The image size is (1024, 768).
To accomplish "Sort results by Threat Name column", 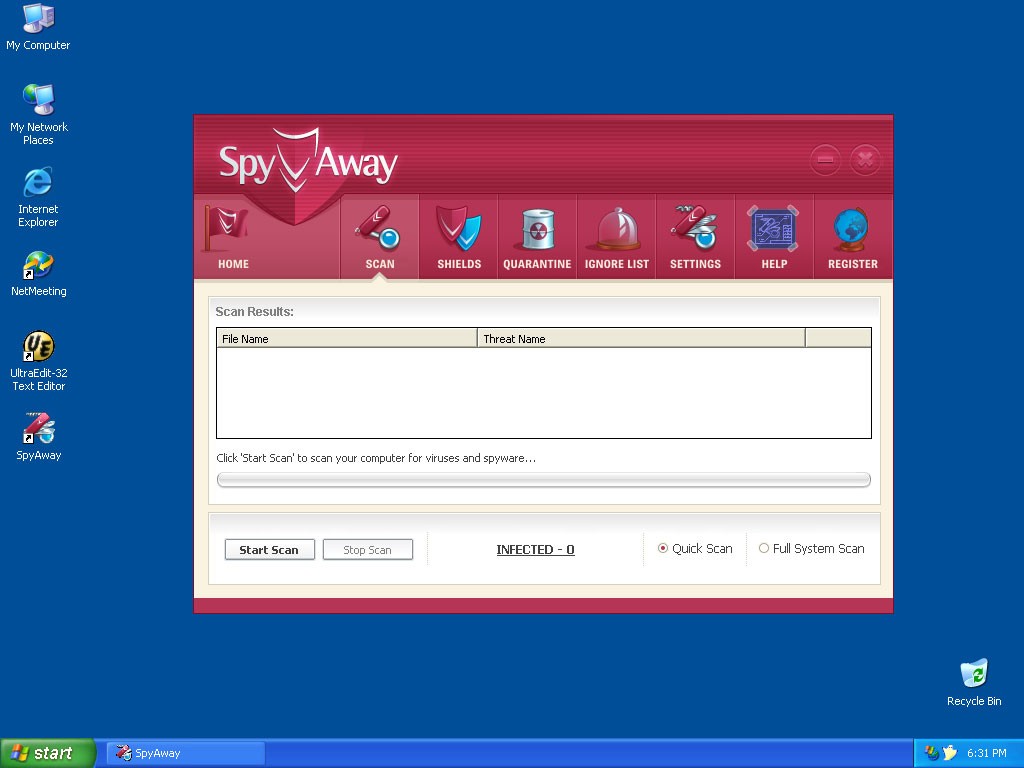I will pos(640,339).
